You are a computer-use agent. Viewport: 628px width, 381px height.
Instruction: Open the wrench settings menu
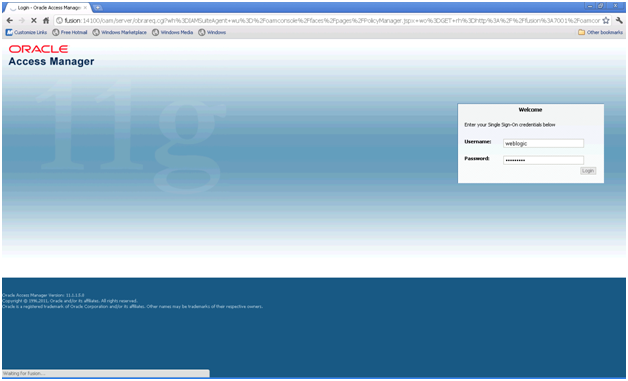(619, 20)
